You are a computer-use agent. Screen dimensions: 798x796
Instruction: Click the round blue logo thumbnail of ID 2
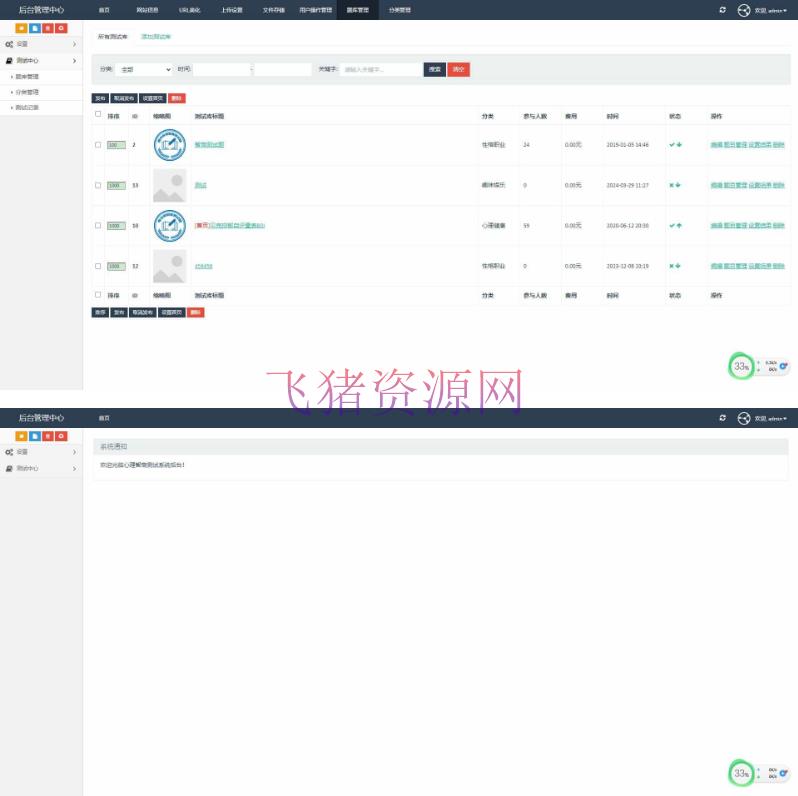pos(169,145)
